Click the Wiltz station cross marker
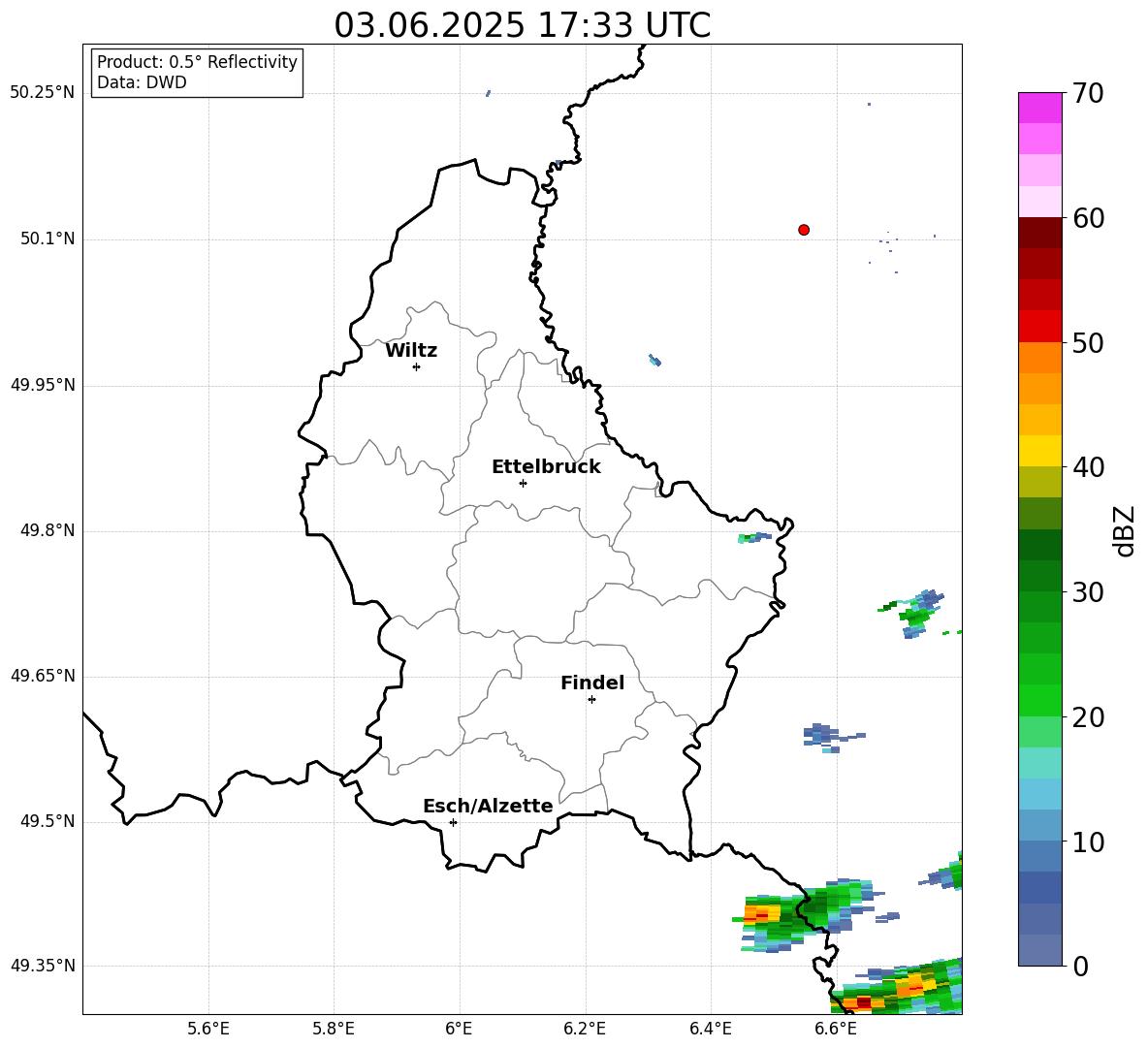 pos(417,366)
